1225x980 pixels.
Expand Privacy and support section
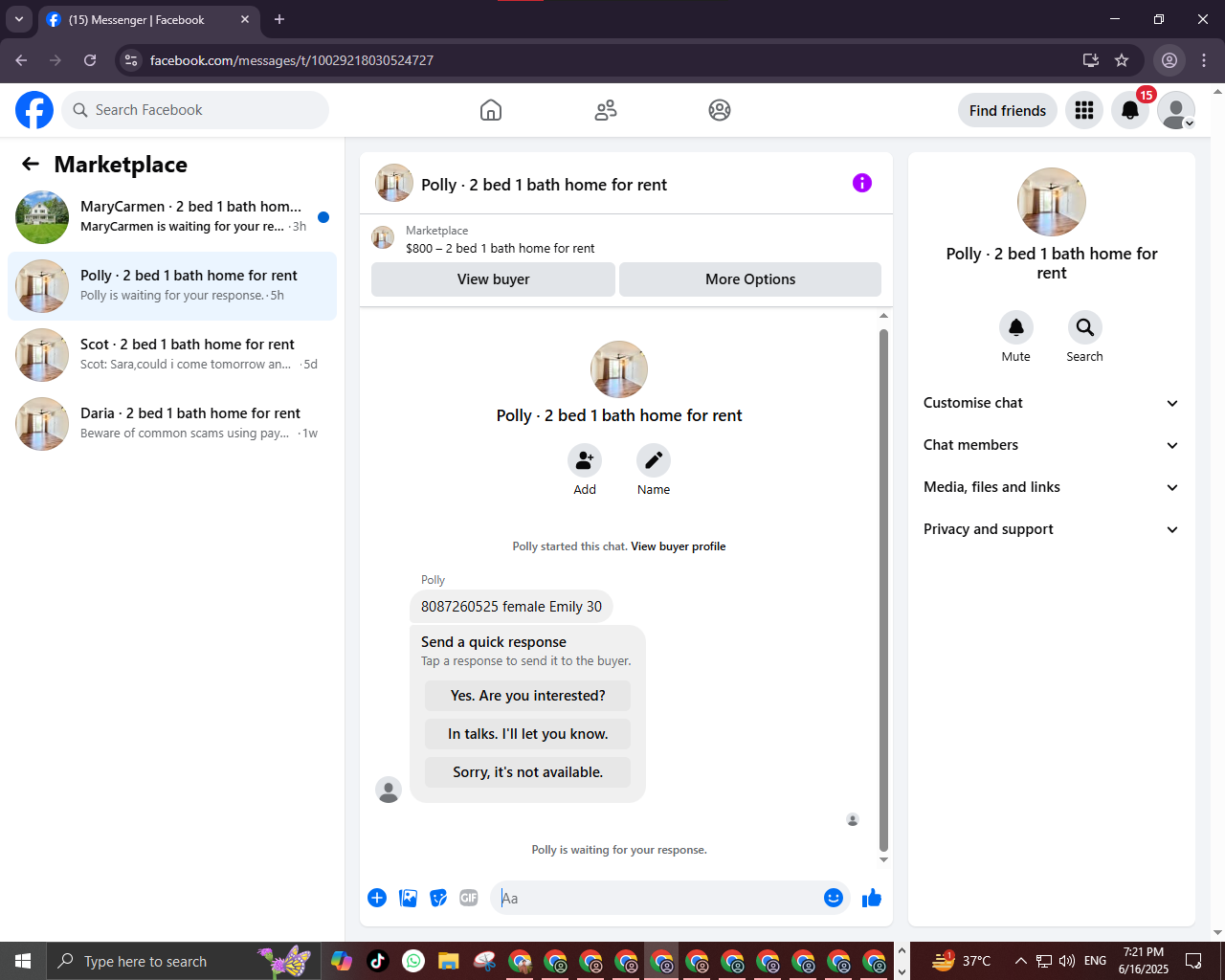[1051, 529]
